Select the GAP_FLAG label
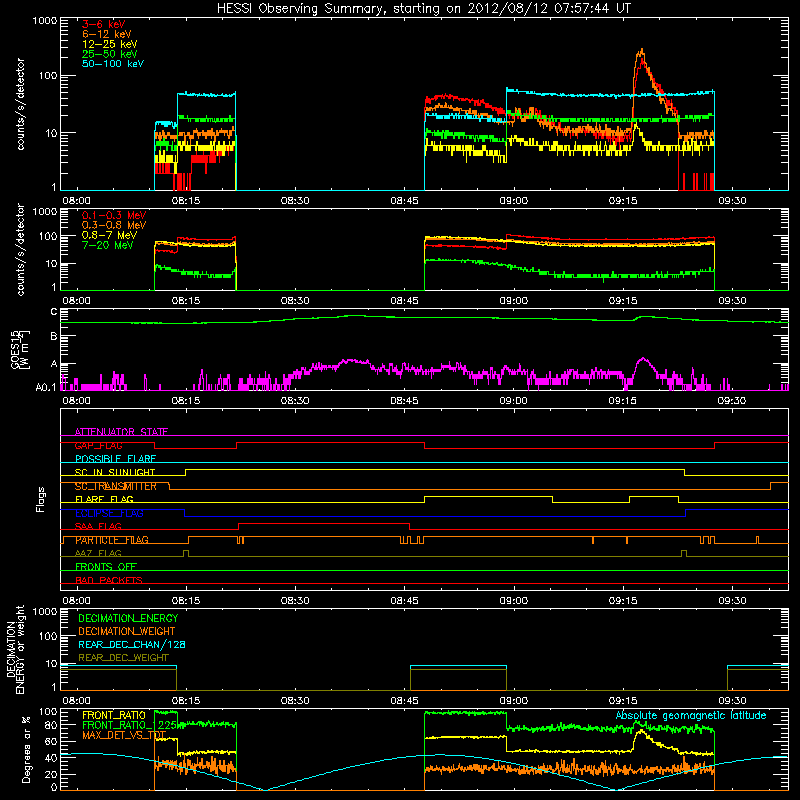This screenshot has width=800, height=800. [x=98, y=445]
